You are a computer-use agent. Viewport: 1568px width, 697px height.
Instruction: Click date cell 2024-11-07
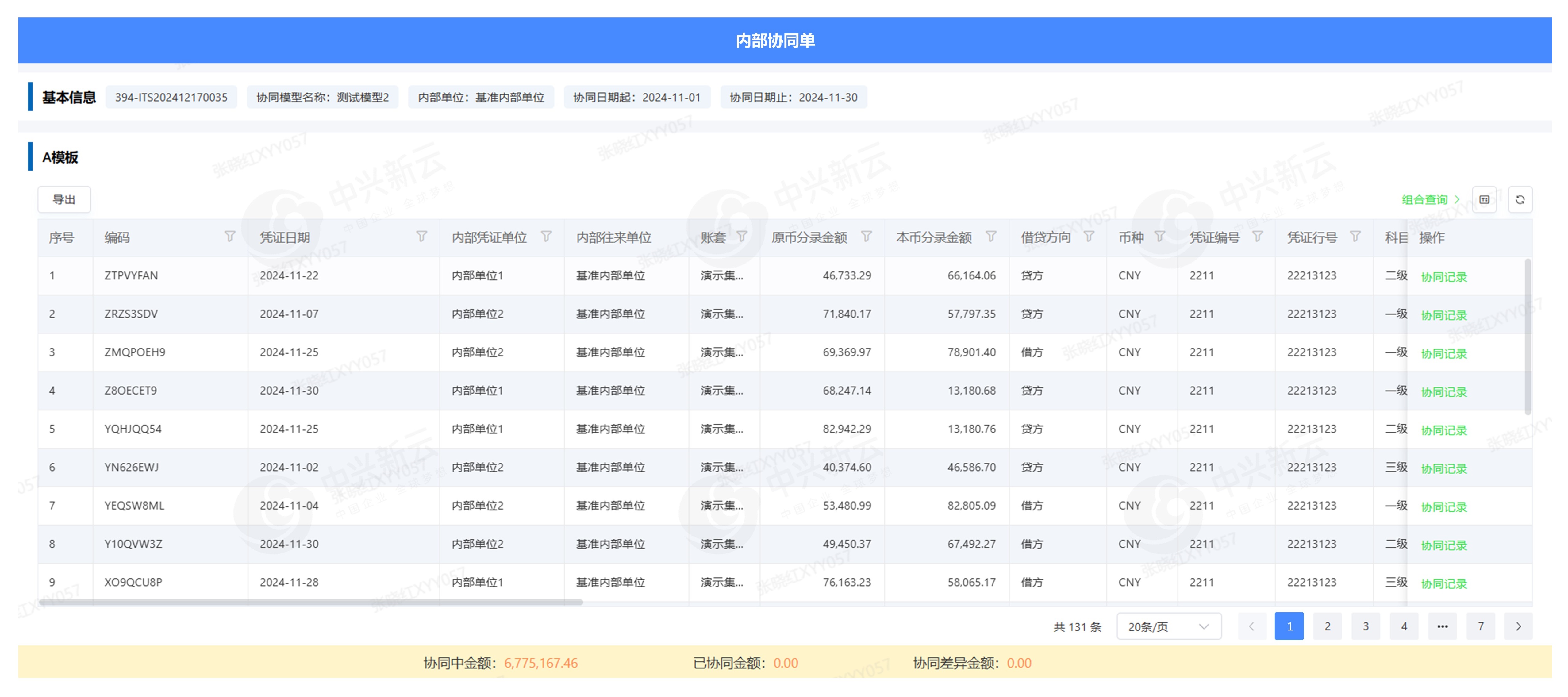[289, 314]
